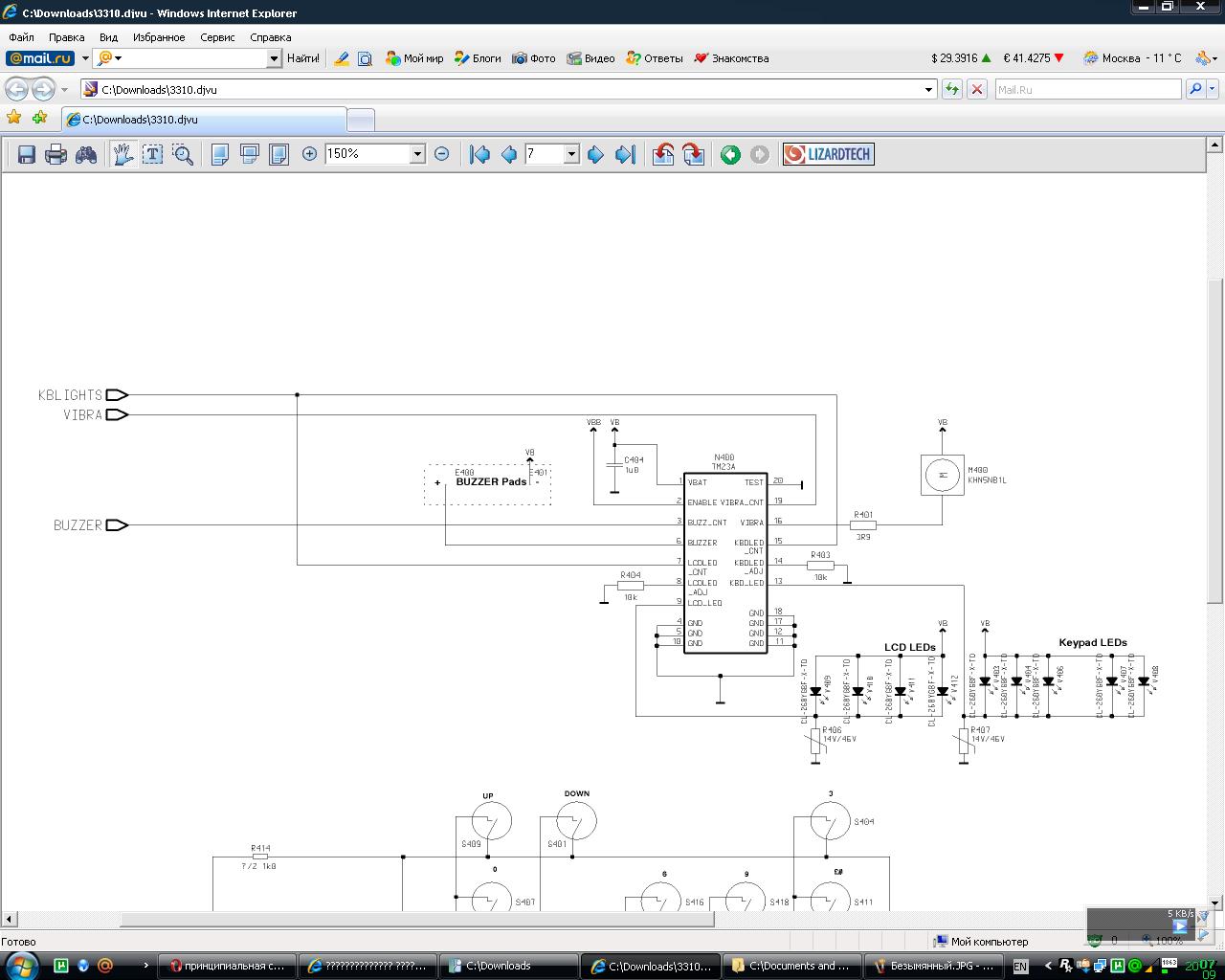Click the Print icon in DjVu toolbar
This screenshot has height=980, width=1225.
tap(56, 154)
